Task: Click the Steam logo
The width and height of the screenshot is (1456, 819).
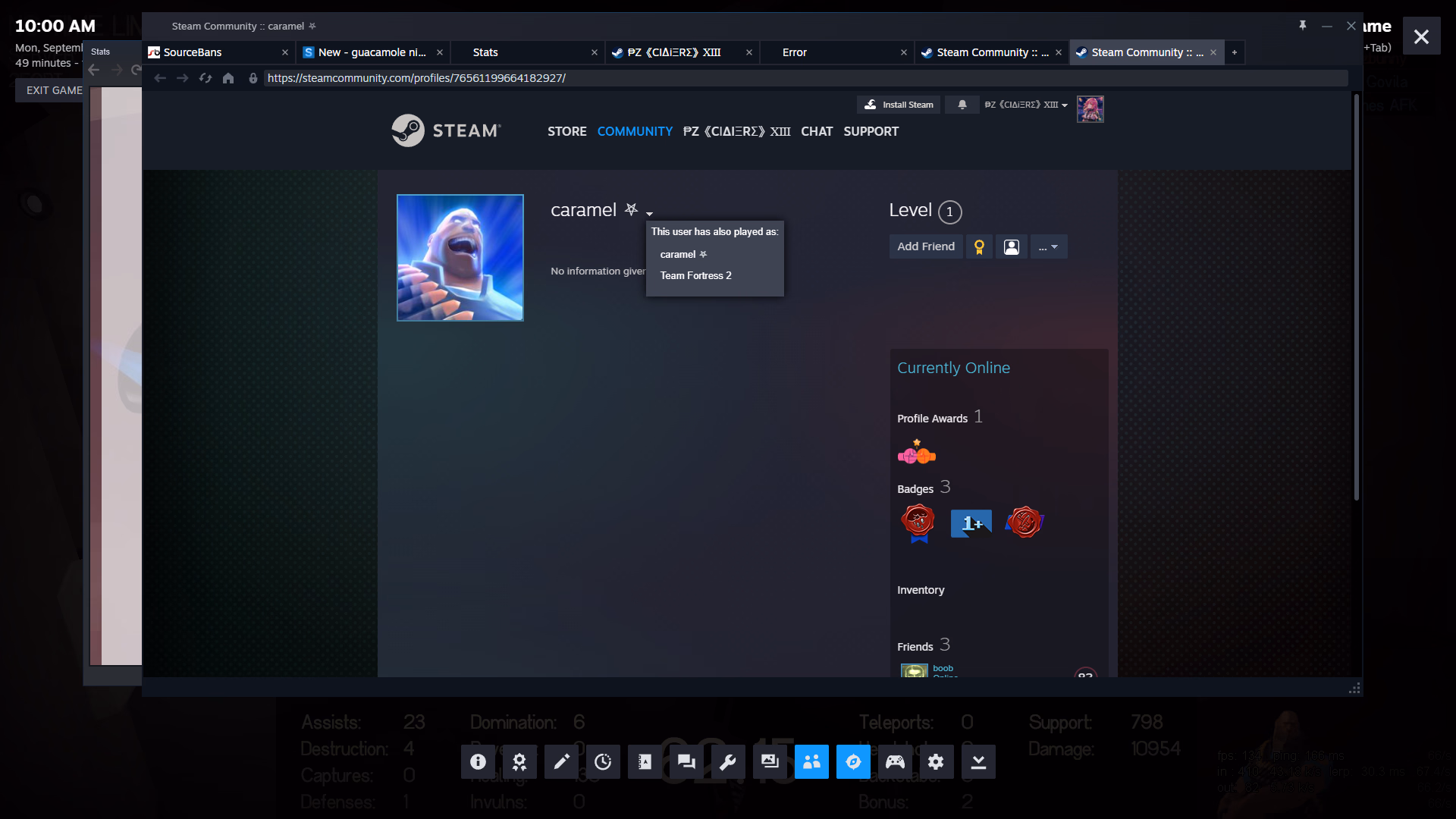Action: coord(446,130)
